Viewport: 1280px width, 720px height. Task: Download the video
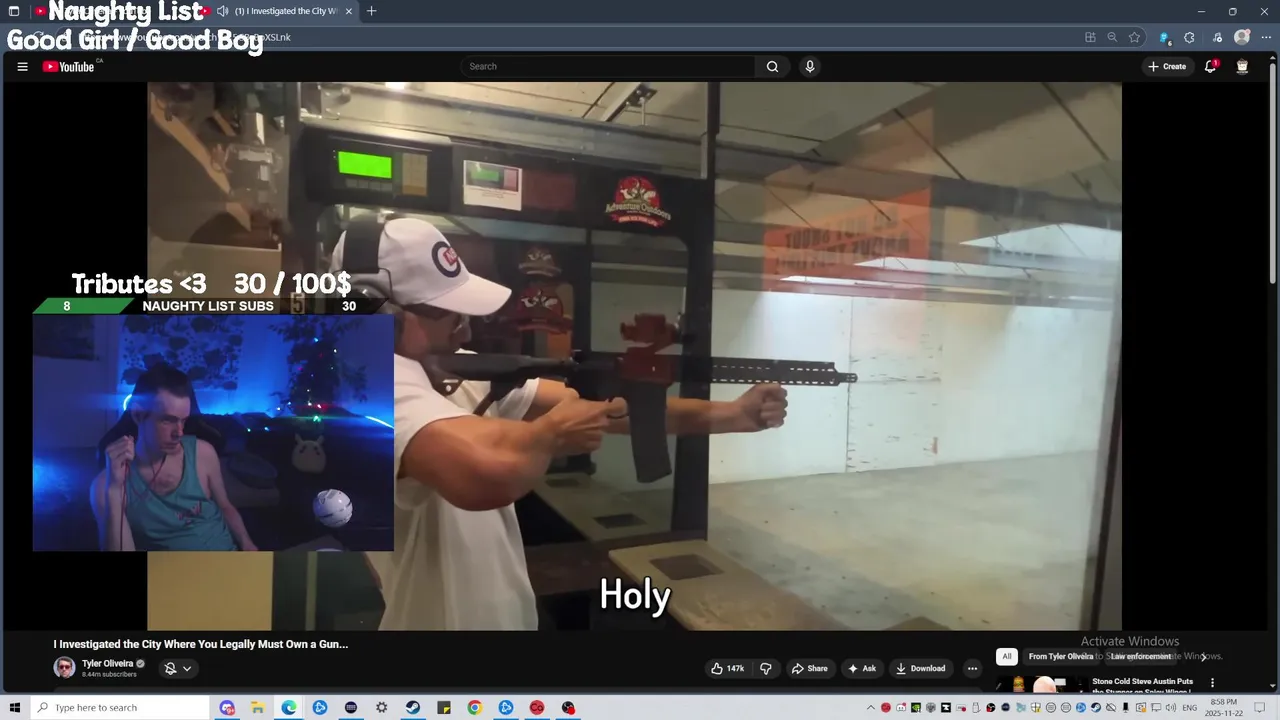coord(920,668)
